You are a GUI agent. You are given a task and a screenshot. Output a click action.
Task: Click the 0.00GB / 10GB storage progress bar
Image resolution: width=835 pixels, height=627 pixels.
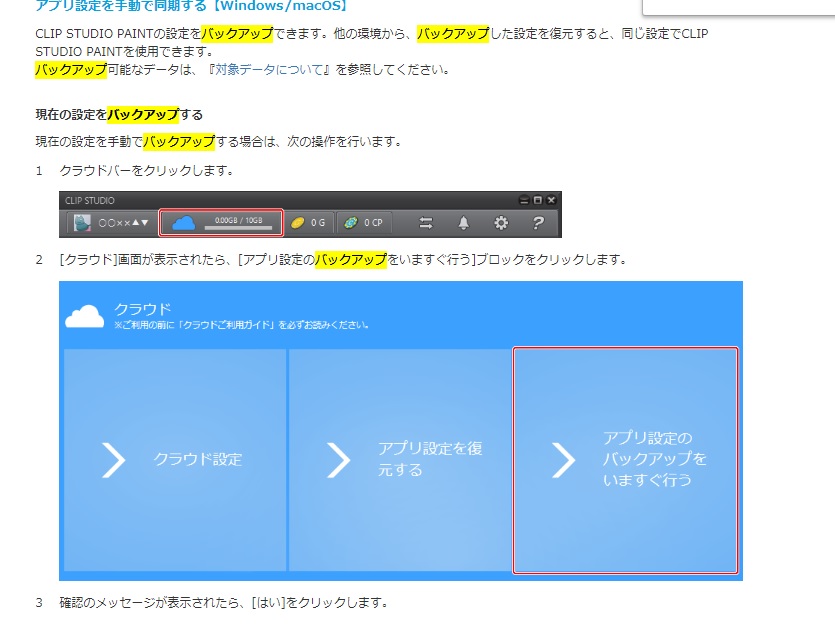pos(239,227)
